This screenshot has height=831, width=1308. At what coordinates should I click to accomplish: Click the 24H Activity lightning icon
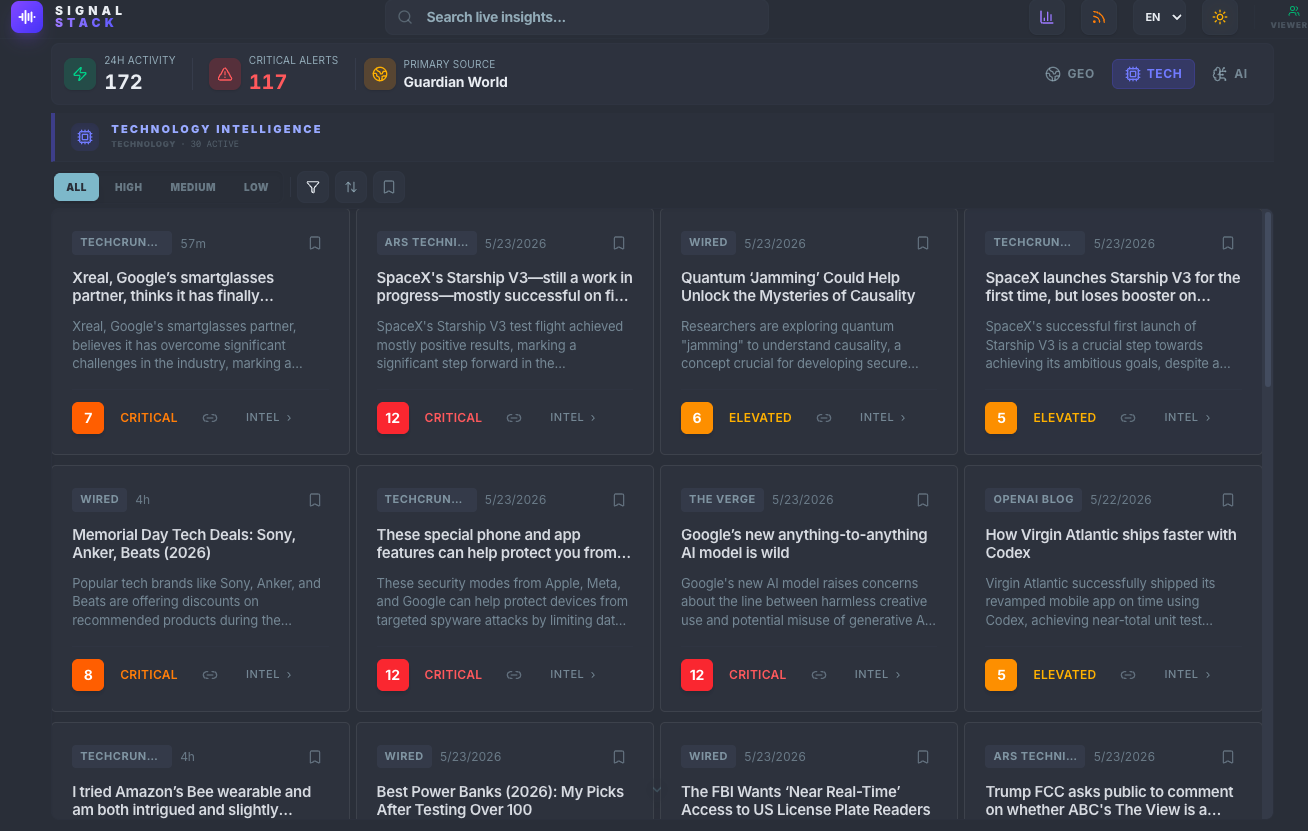coord(80,74)
